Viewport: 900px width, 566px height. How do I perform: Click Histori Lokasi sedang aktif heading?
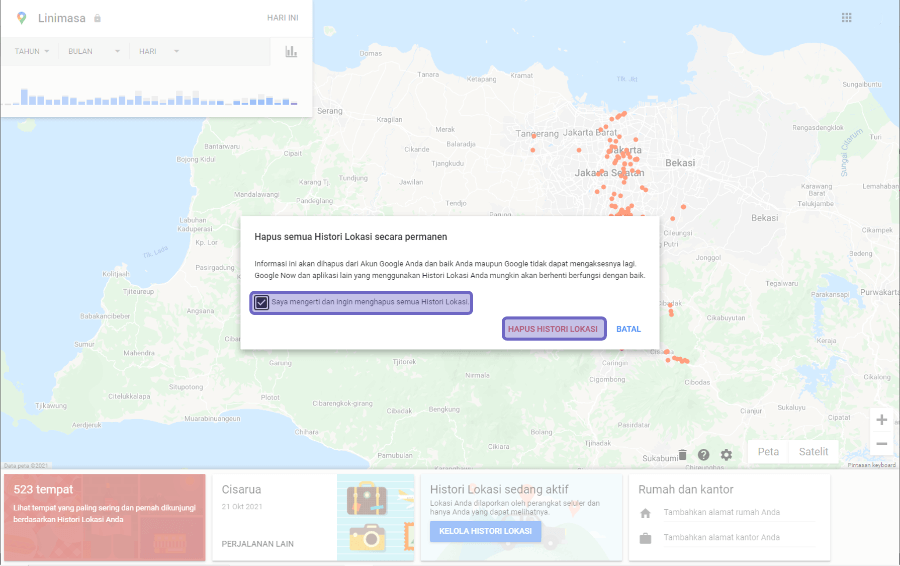[x=499, y=489]
